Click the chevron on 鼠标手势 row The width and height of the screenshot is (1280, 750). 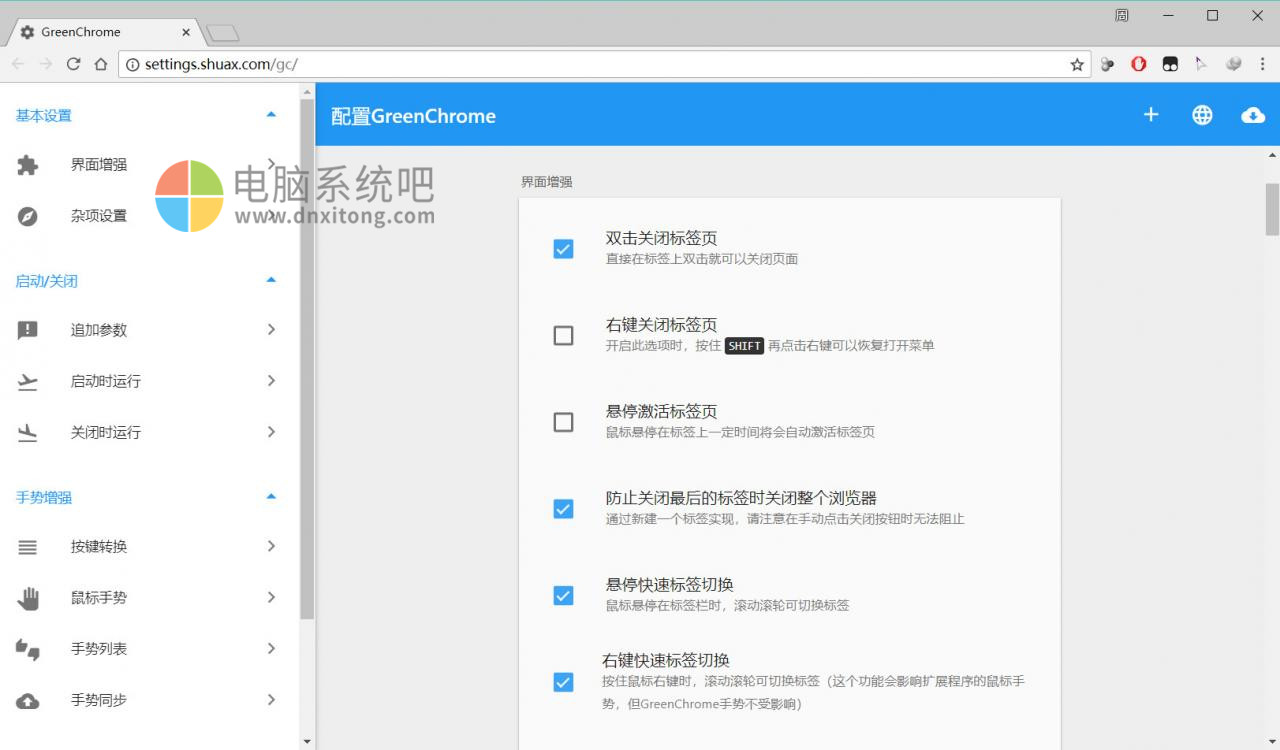(x=271, y=597)
